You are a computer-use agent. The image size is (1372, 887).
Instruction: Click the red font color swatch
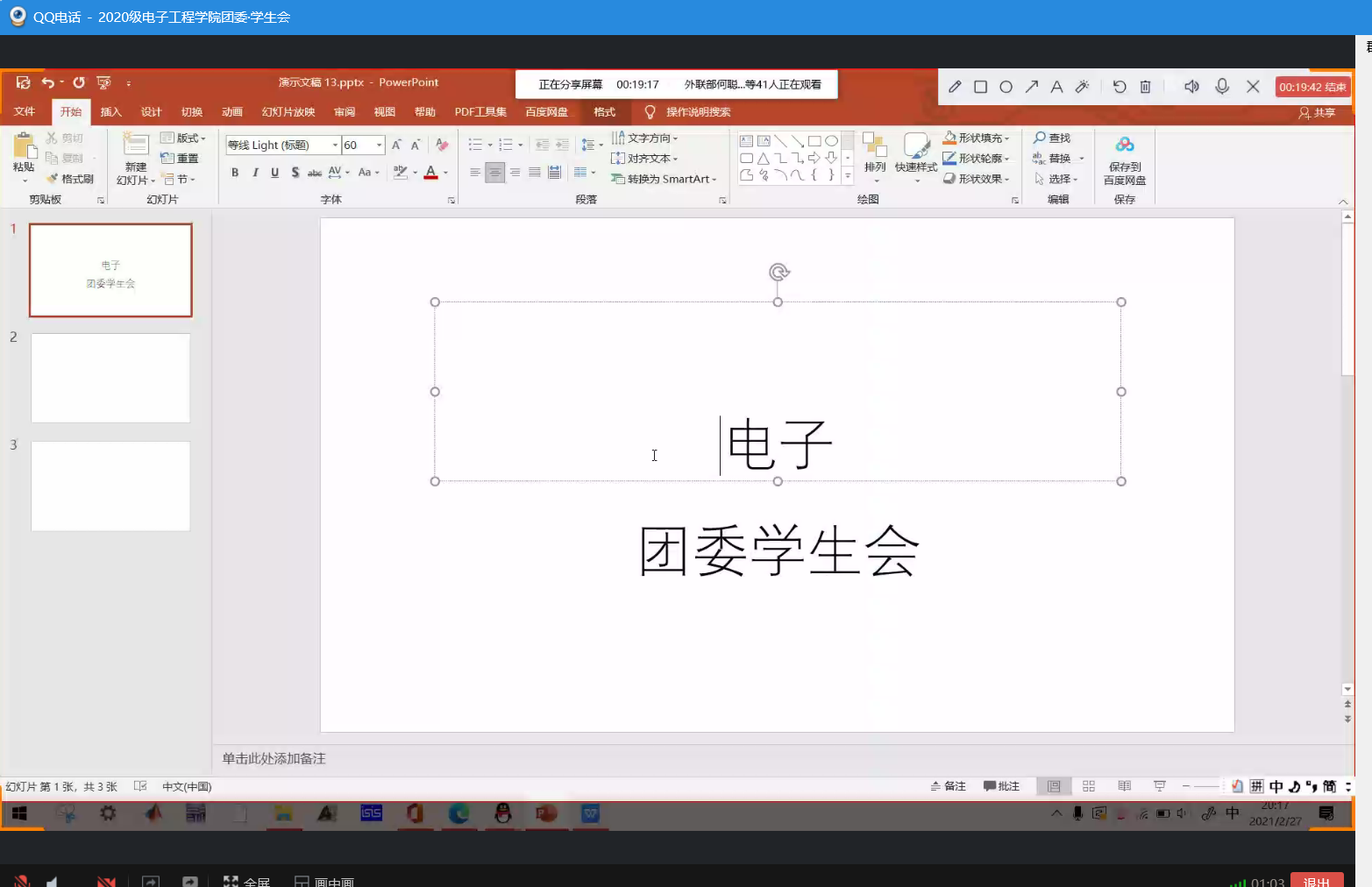click(430, 173)
